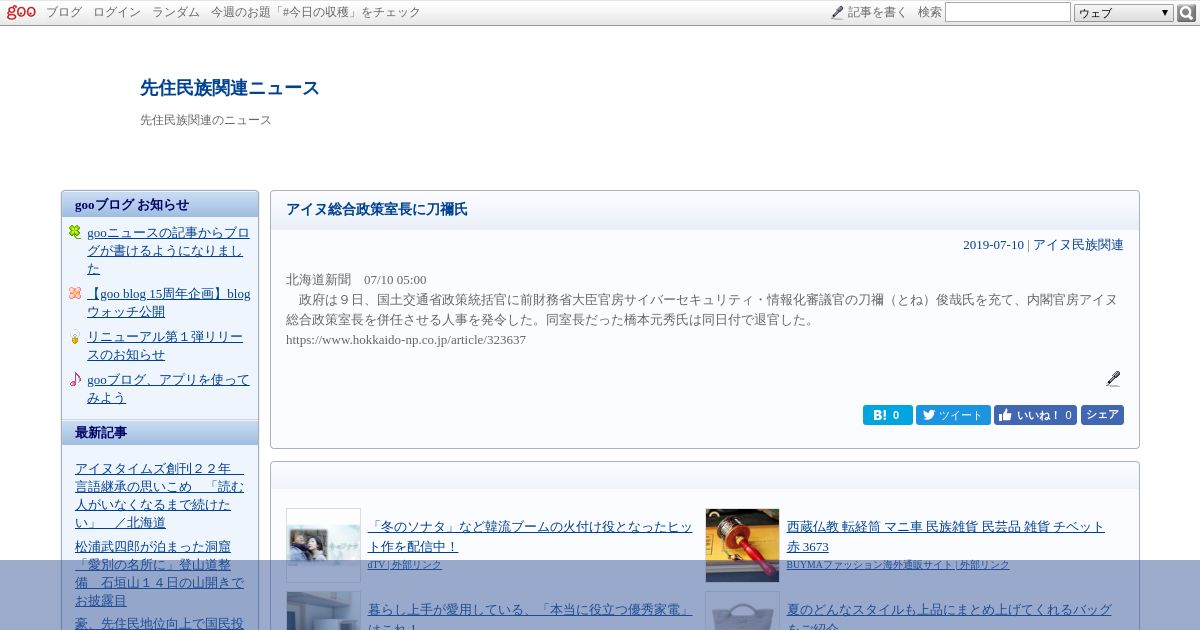Open blog title 先住民族関連ニュース
The height and width of the screenshot is (630, 1200).
[230, 88]
